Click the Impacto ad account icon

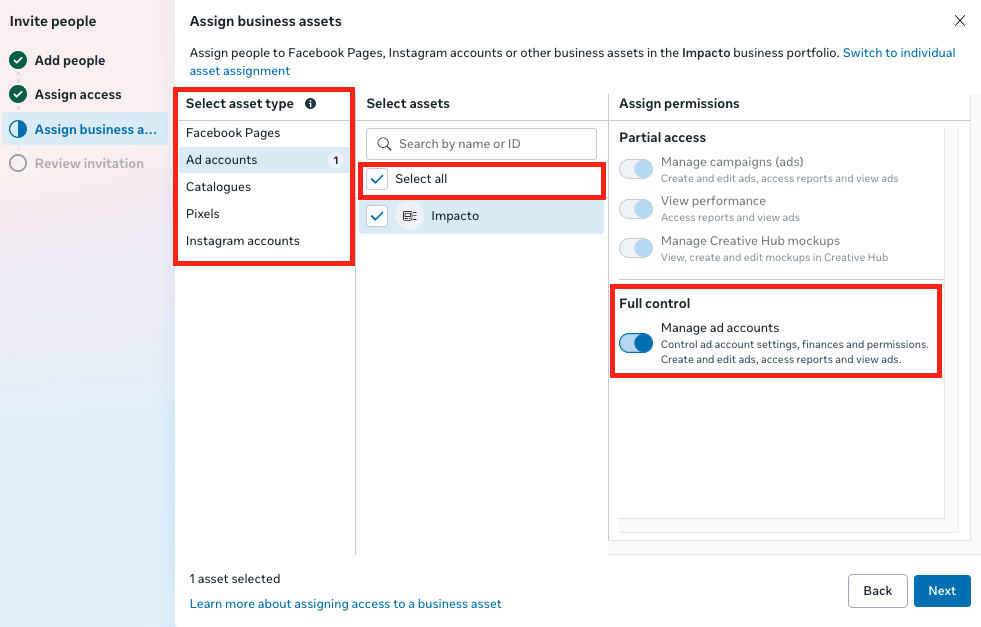click(x=409, y=216)
